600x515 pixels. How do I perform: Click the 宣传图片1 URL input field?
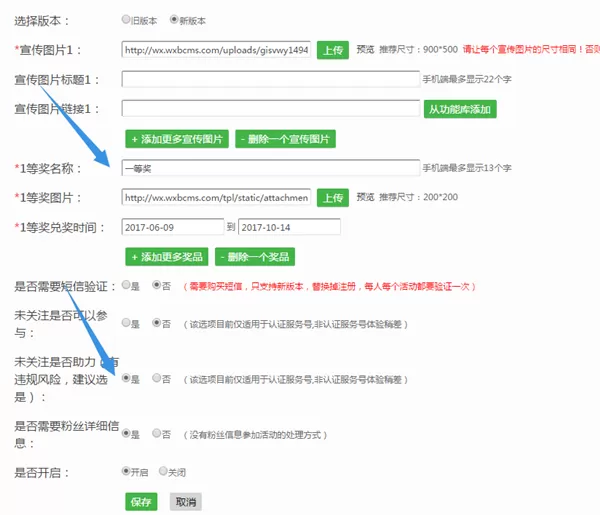216,50
